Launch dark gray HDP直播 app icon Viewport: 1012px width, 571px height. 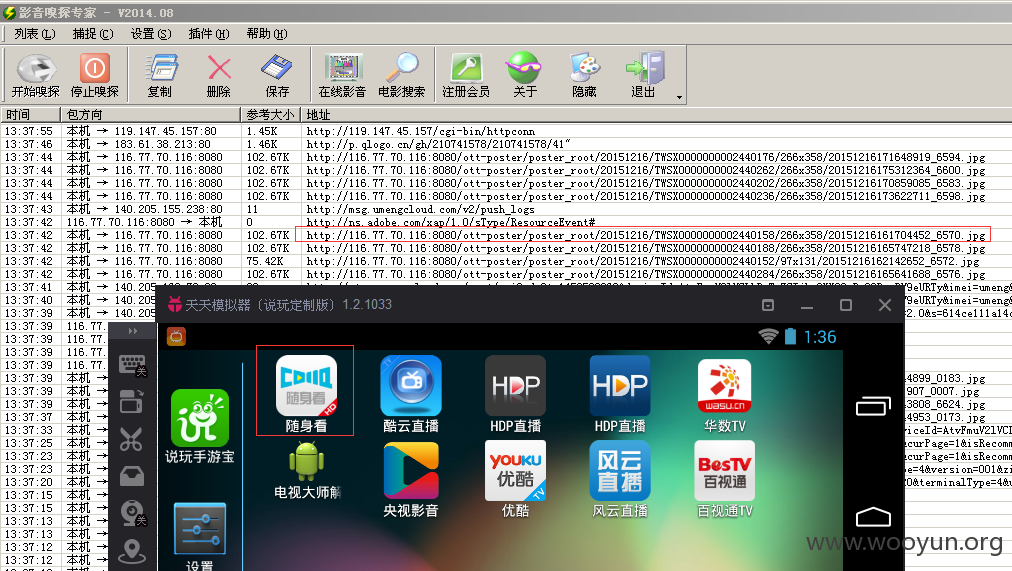pyautogui.click(x=515, y=394)
